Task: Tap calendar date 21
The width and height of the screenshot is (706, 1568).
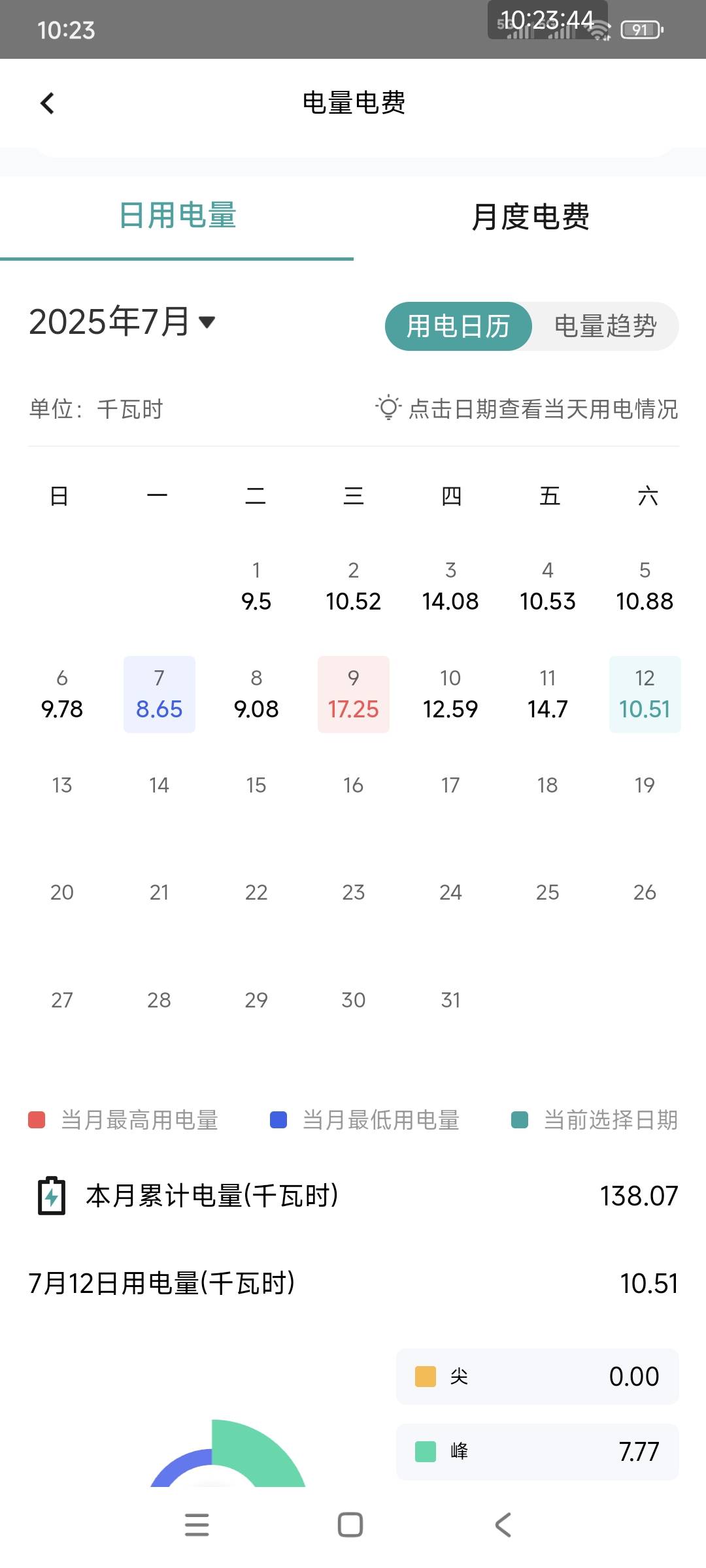Action: pos(160,892)
